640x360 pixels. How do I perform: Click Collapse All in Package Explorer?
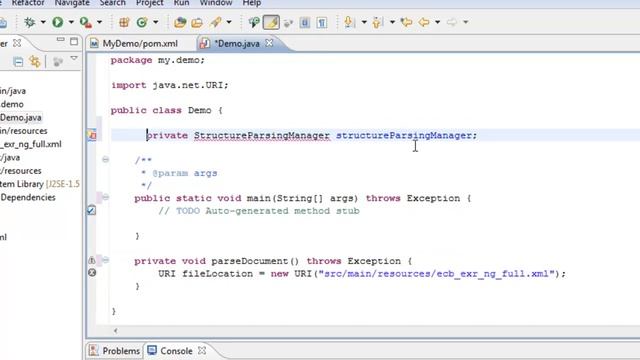click(18, 62)
